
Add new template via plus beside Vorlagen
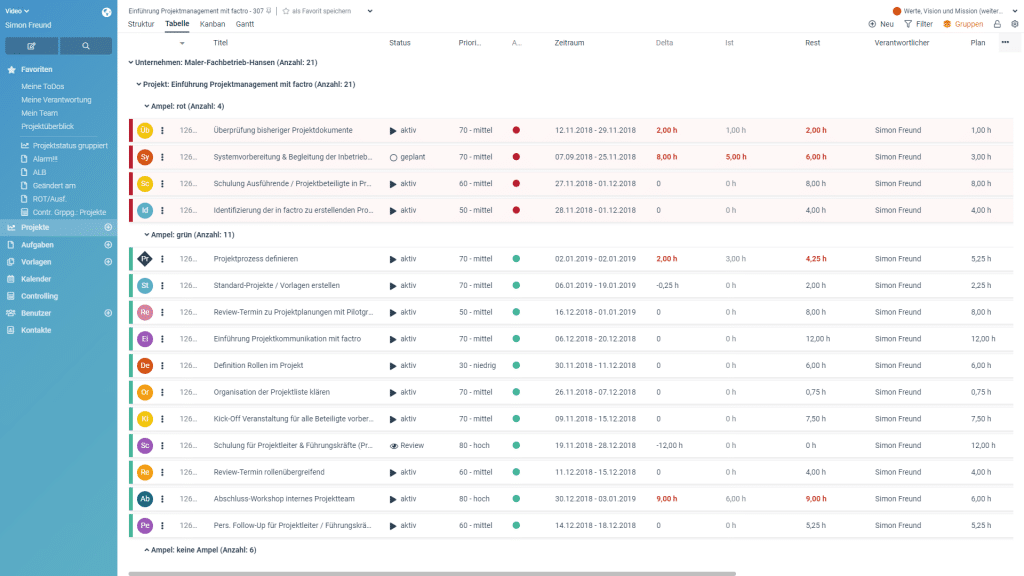point(108,262)
